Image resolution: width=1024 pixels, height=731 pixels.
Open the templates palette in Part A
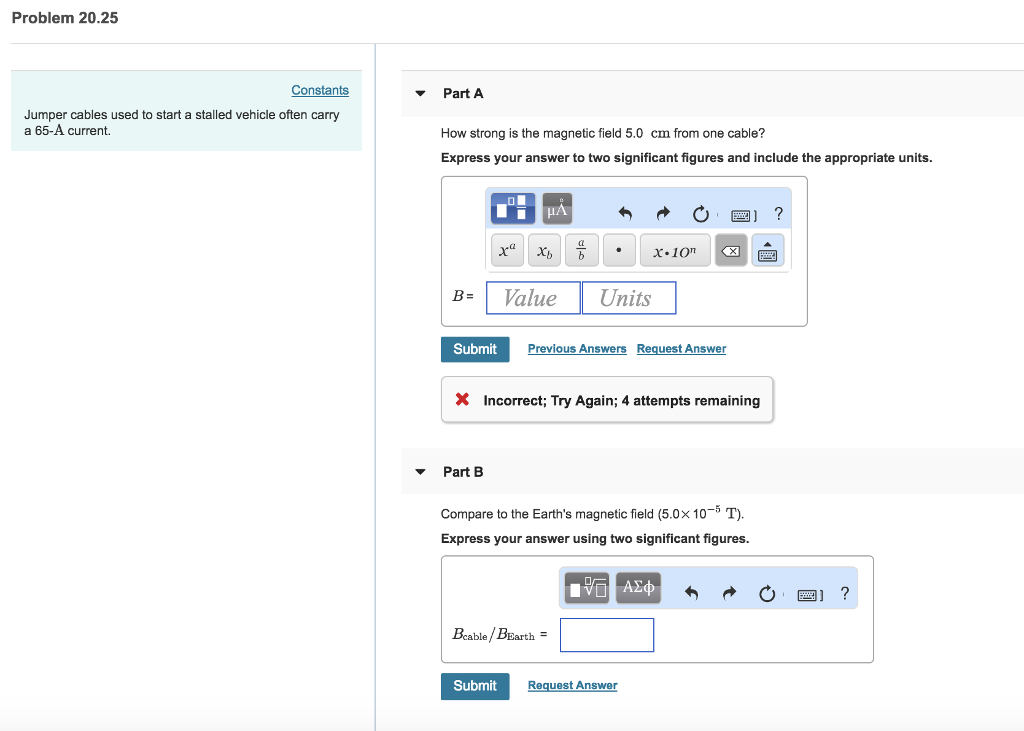coord(513,210)
